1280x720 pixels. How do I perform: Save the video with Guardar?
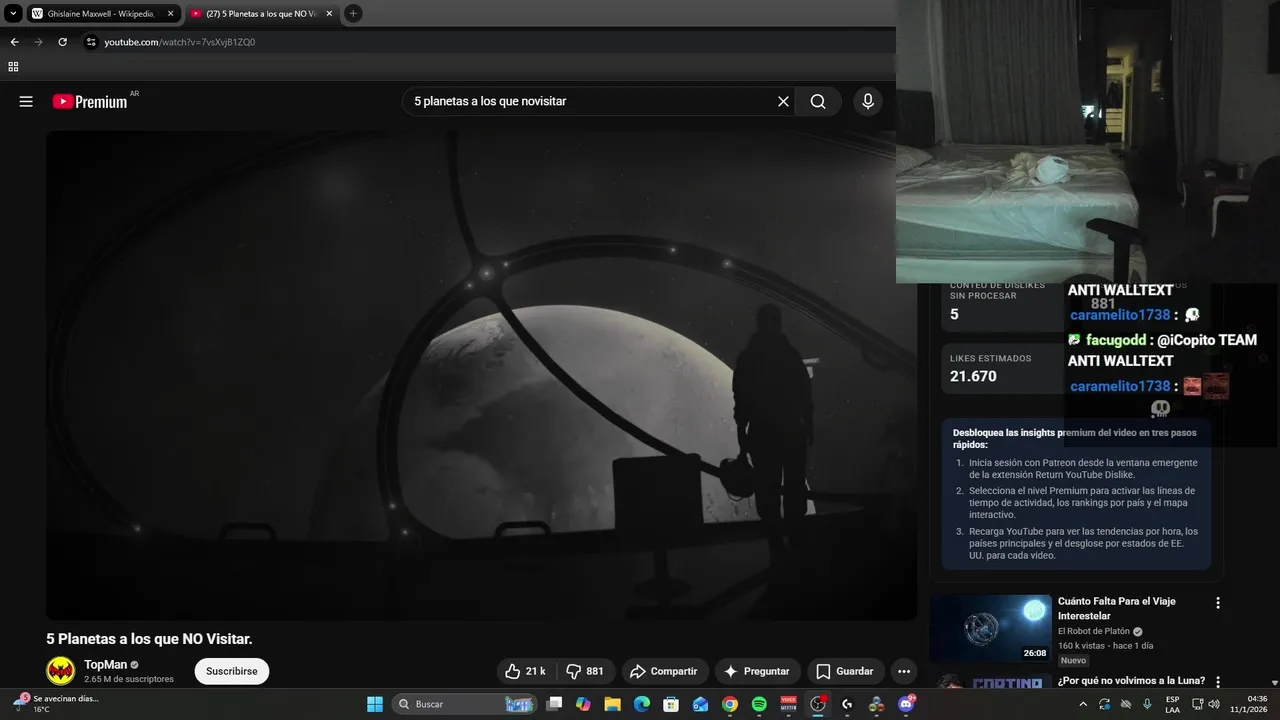coord(846,671)
